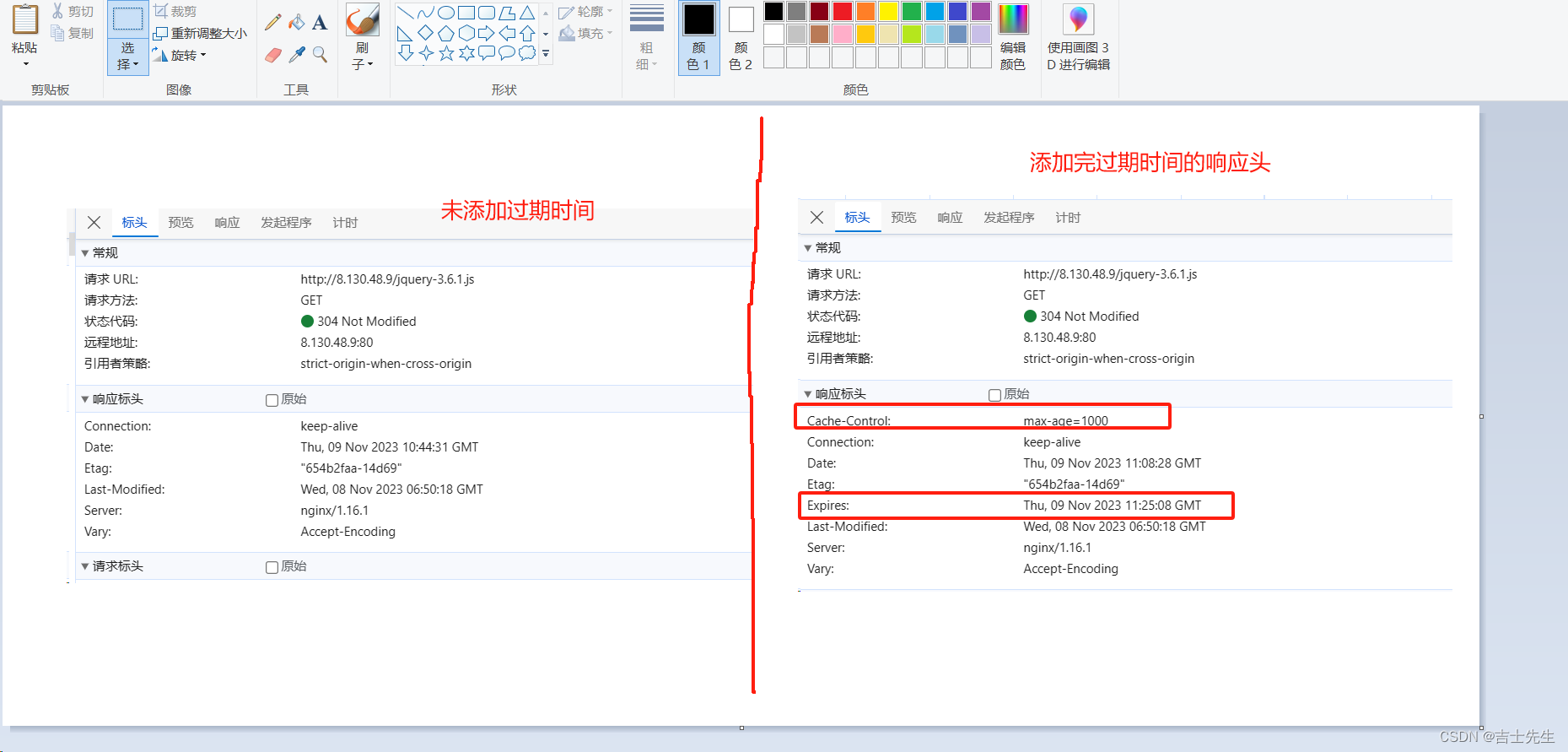Select the Triangle shape

coord(527,13)
